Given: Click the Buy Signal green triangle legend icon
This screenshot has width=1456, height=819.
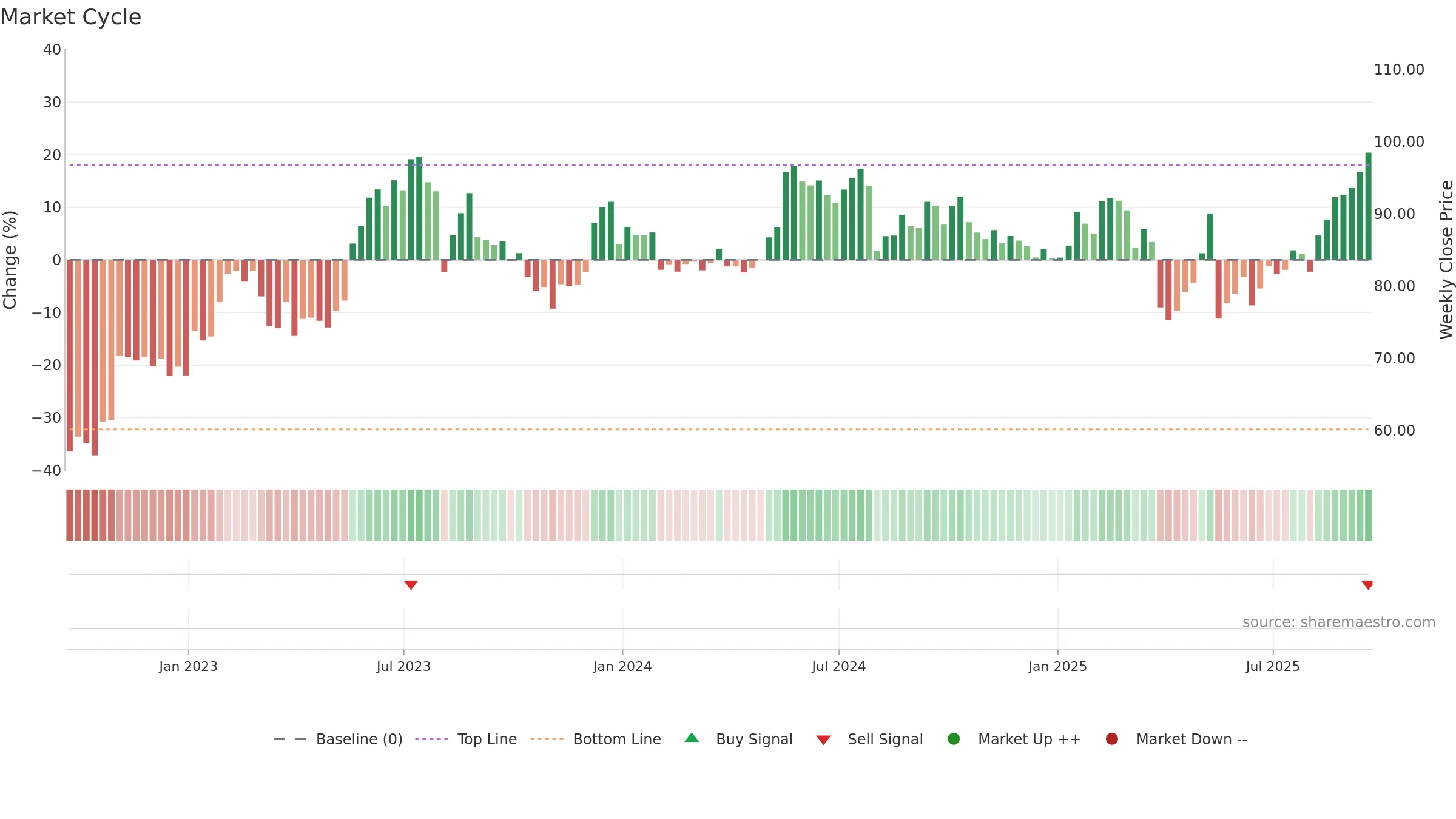Looking at the screenshot, I should tap(692, 738).
